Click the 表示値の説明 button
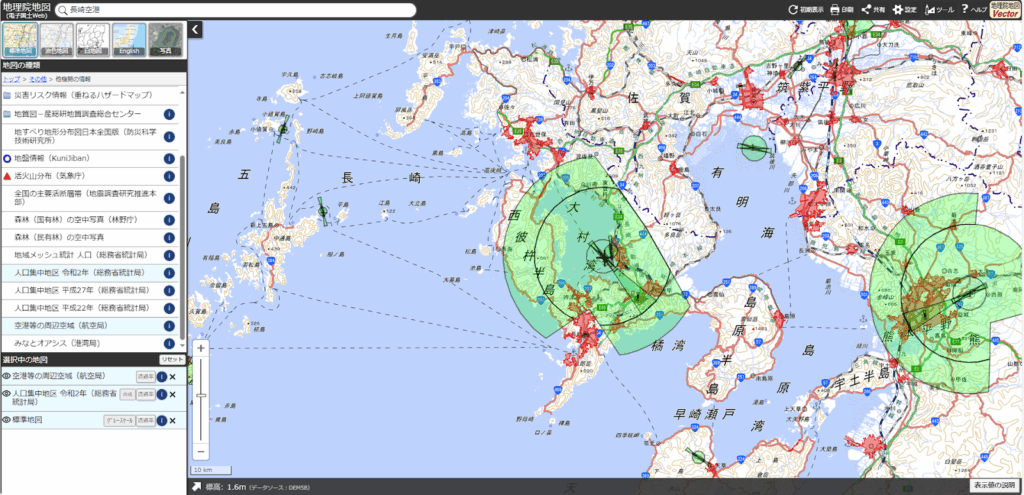This screenshot has height=495, width=1024. (x=994, y=486)
